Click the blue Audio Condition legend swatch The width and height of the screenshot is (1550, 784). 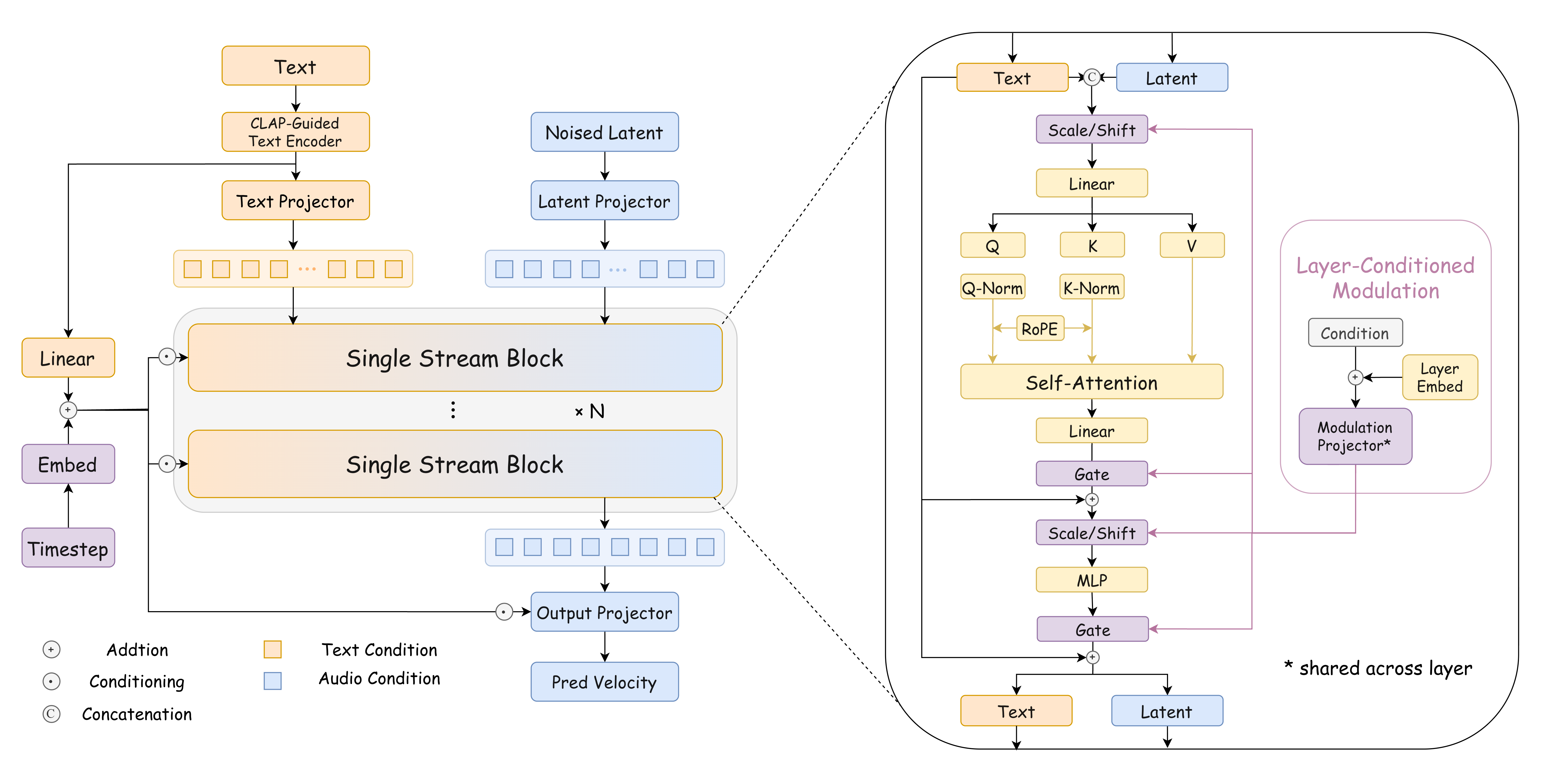pos(272,681)
